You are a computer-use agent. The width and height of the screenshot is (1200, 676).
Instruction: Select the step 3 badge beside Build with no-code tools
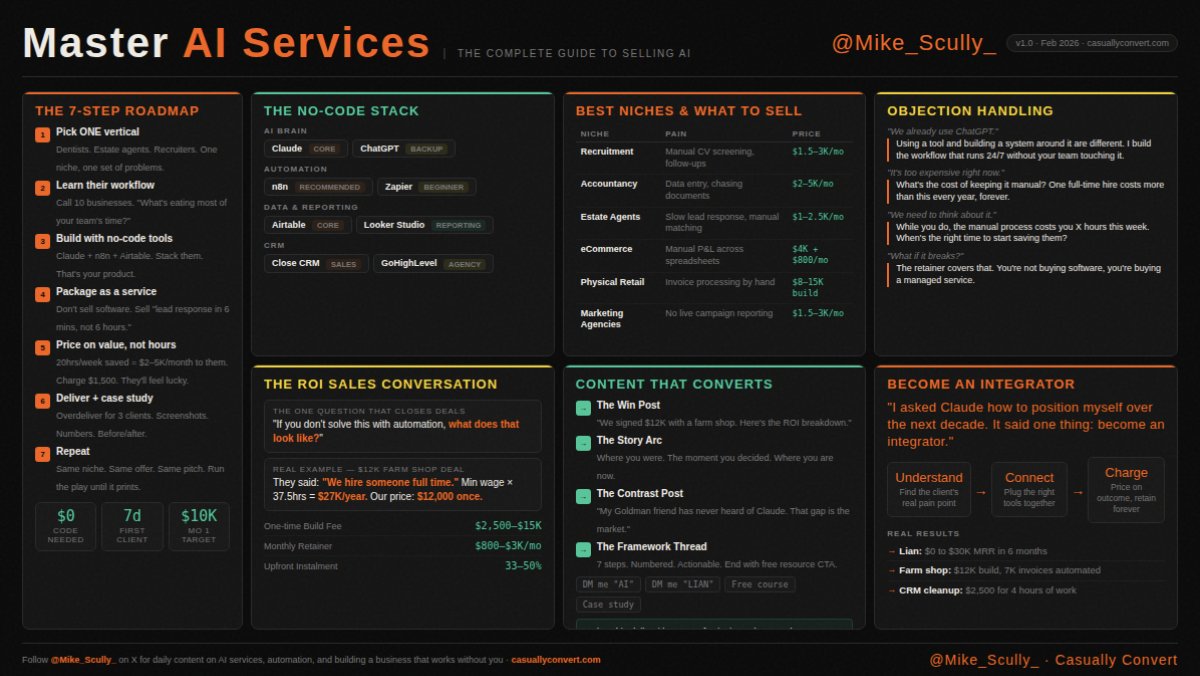tap(42, 241)
